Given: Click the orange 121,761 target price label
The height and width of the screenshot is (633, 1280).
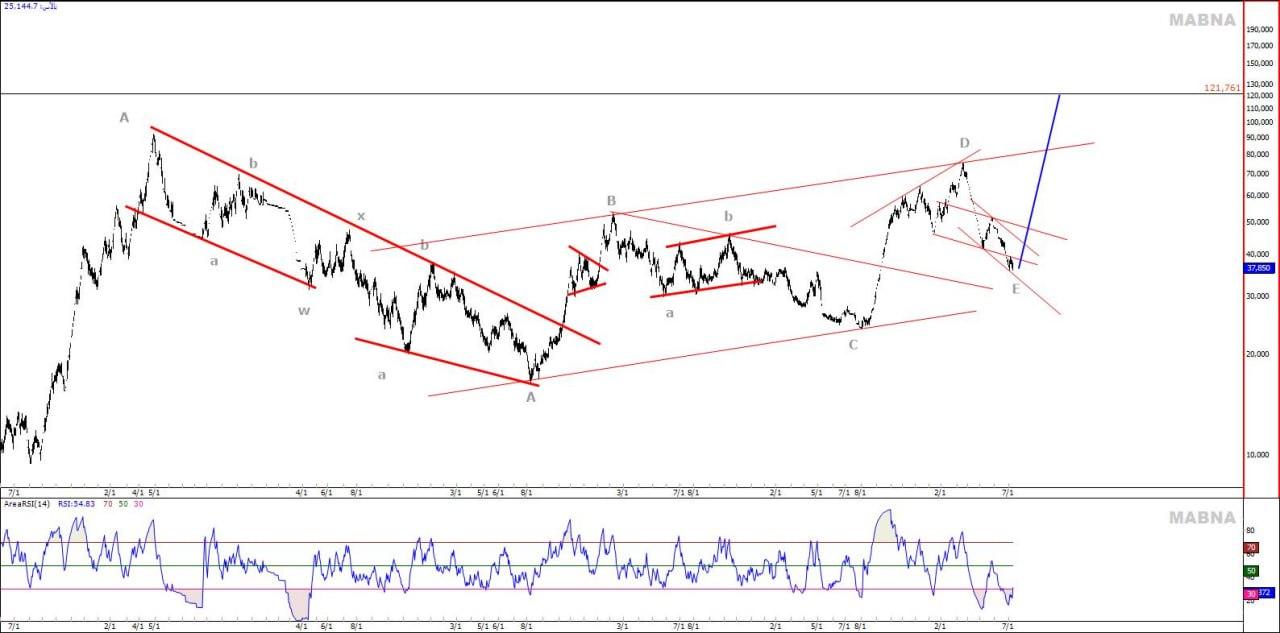Looking at the screenshot, I should [1222, 88].
